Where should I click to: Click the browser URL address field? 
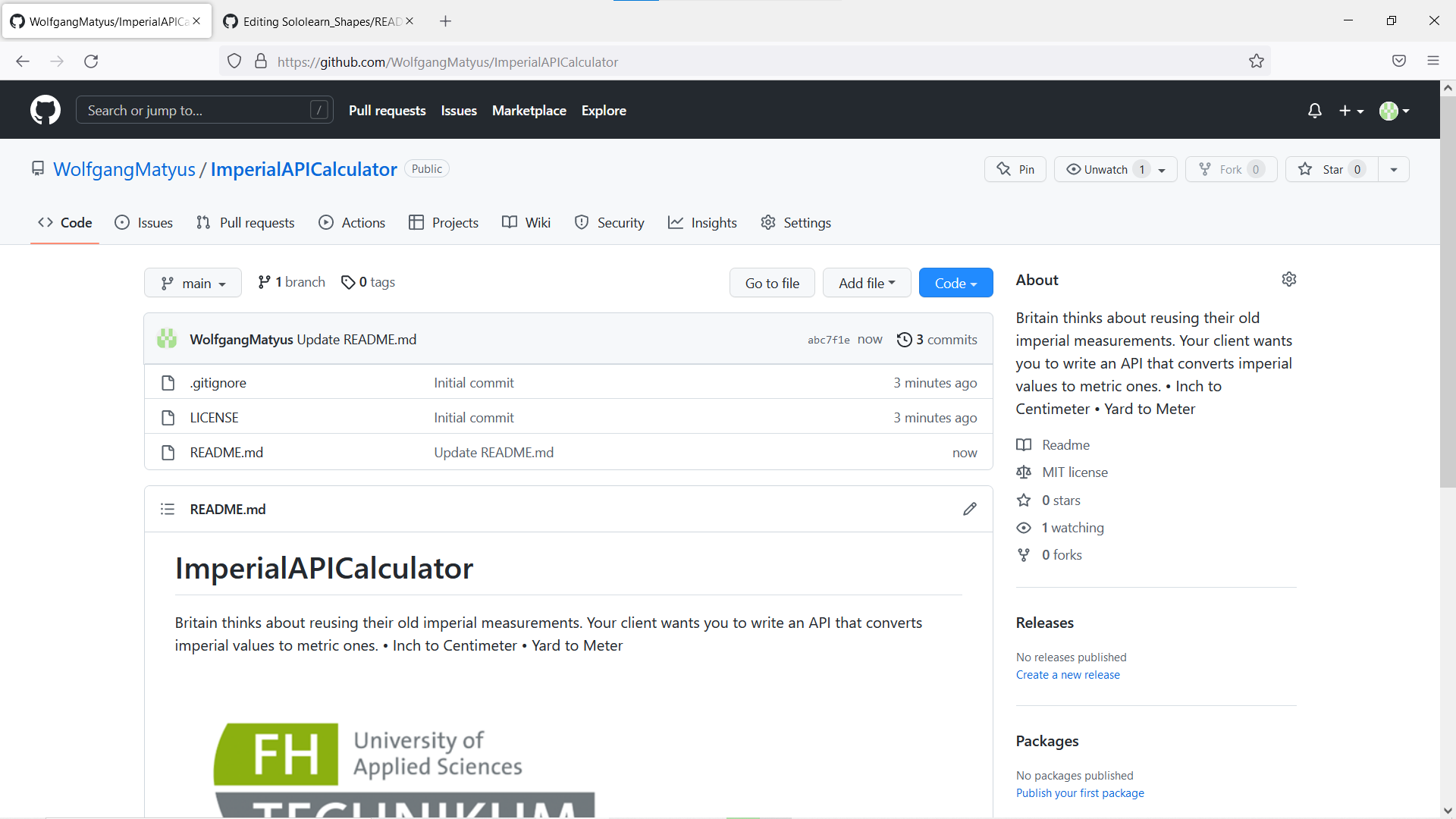point(745,61)
